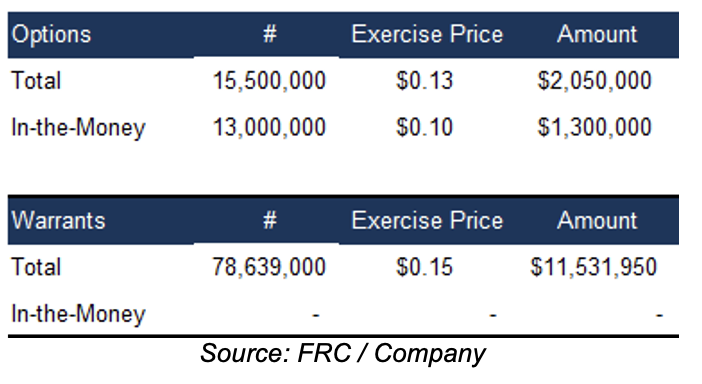Viewport: 702px width, 384px height.
Task: Select the Options total count 15,500,000
Action: click(x=269, y=81)
